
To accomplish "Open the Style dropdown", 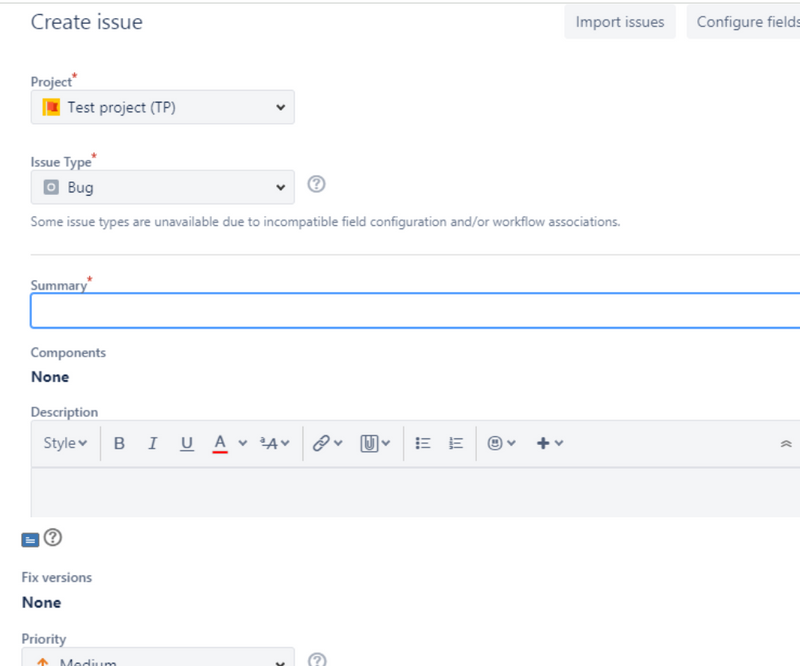I will pos(65,443).
